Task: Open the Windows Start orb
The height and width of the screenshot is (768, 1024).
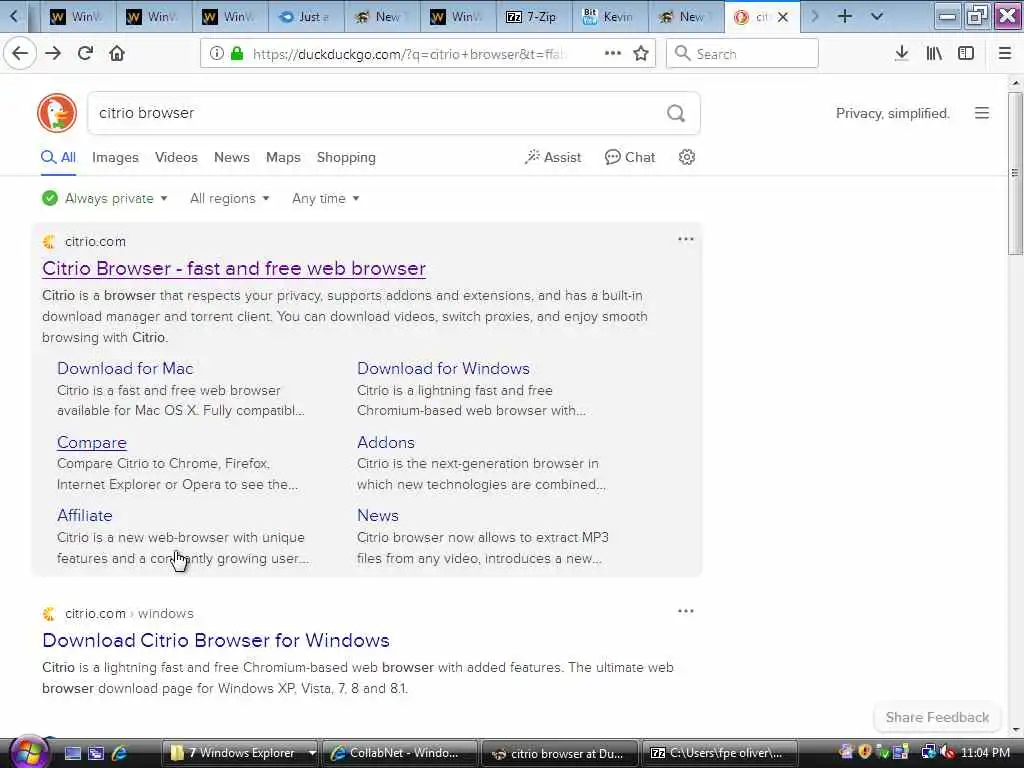Action: (x=27, y=752)
